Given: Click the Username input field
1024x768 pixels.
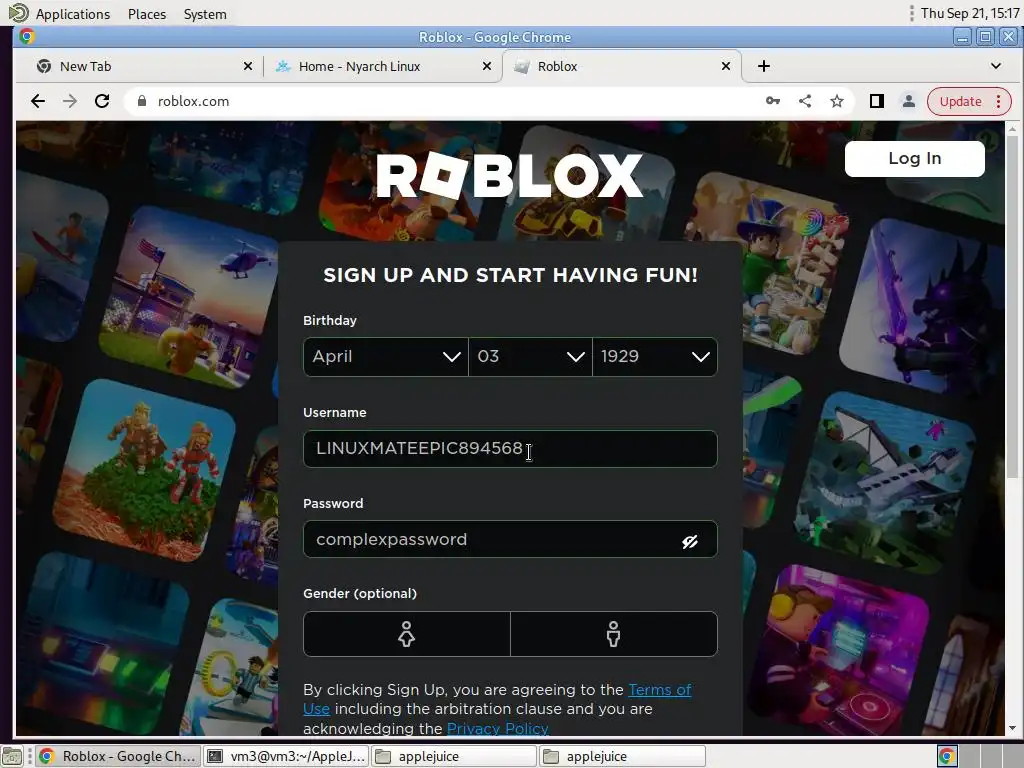Looking at the screenshot, I should 510,449.
